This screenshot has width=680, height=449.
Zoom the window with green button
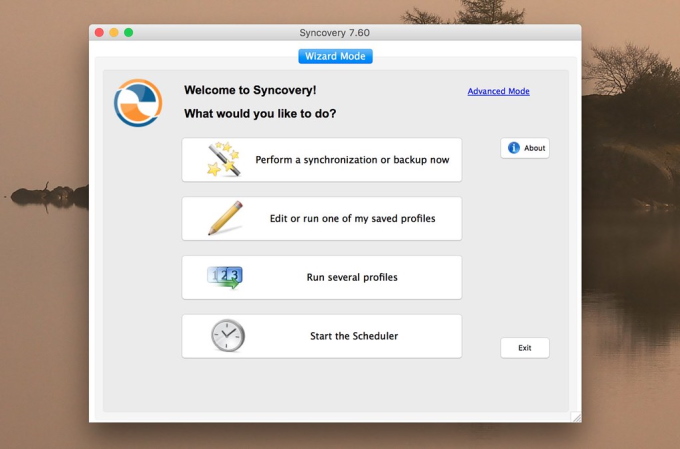coord(129,33)
